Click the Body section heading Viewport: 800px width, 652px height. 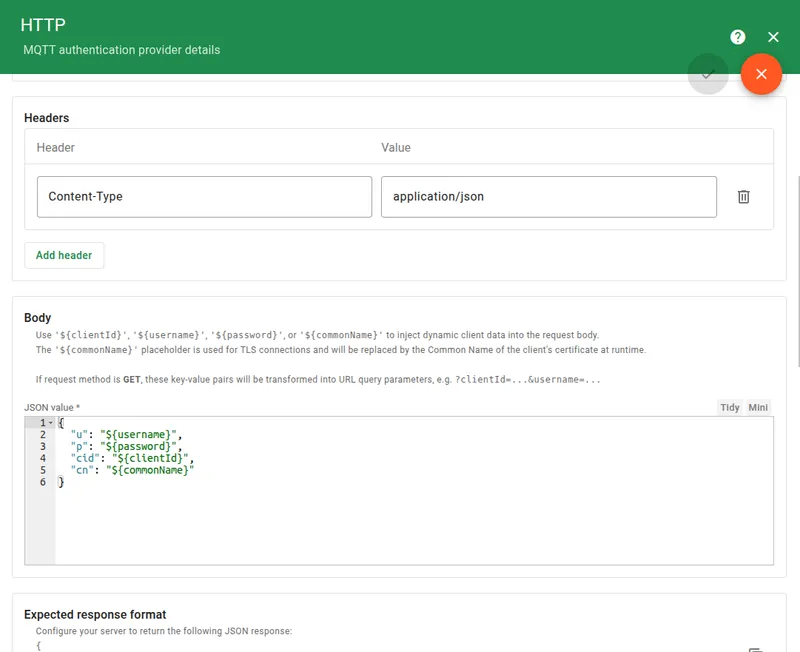pyautogui.click(x=38, y=318)
